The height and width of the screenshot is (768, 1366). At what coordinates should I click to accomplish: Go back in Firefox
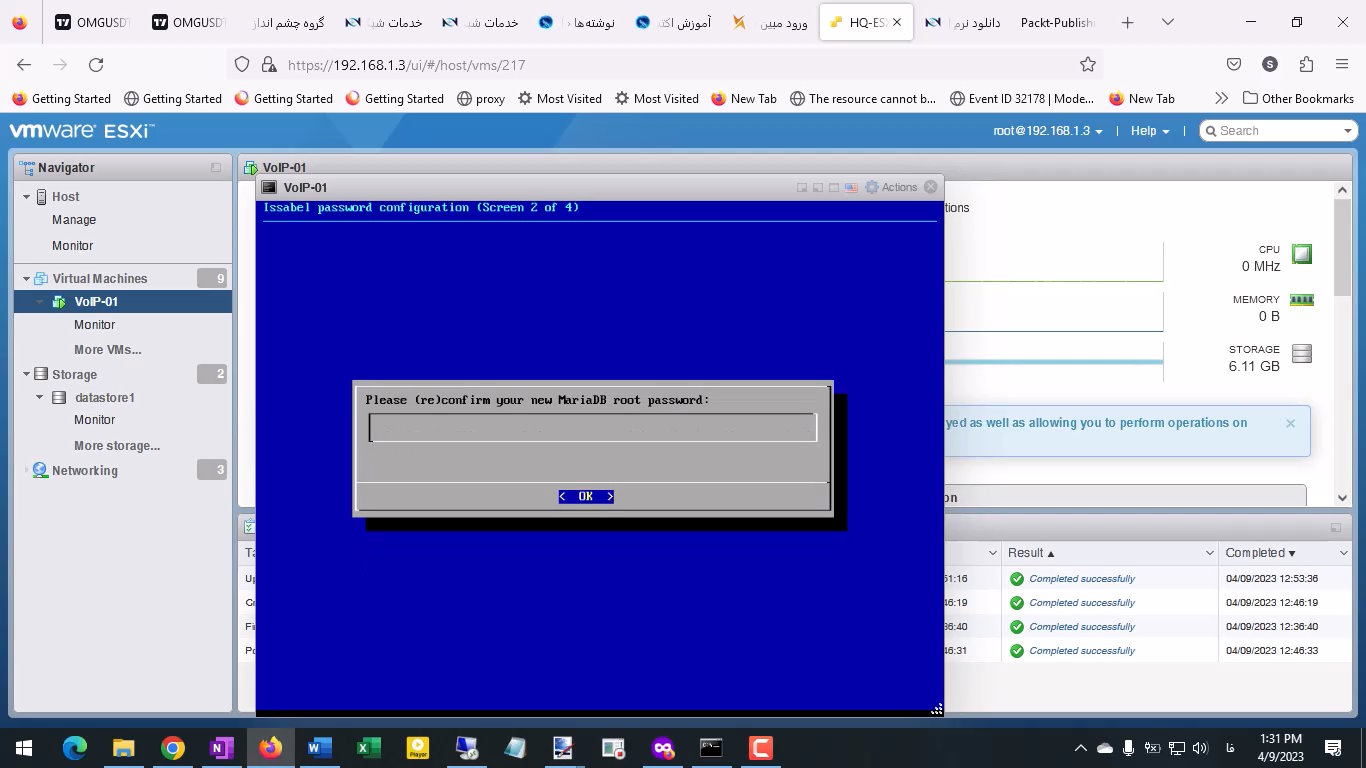click(x=24, y=65)
